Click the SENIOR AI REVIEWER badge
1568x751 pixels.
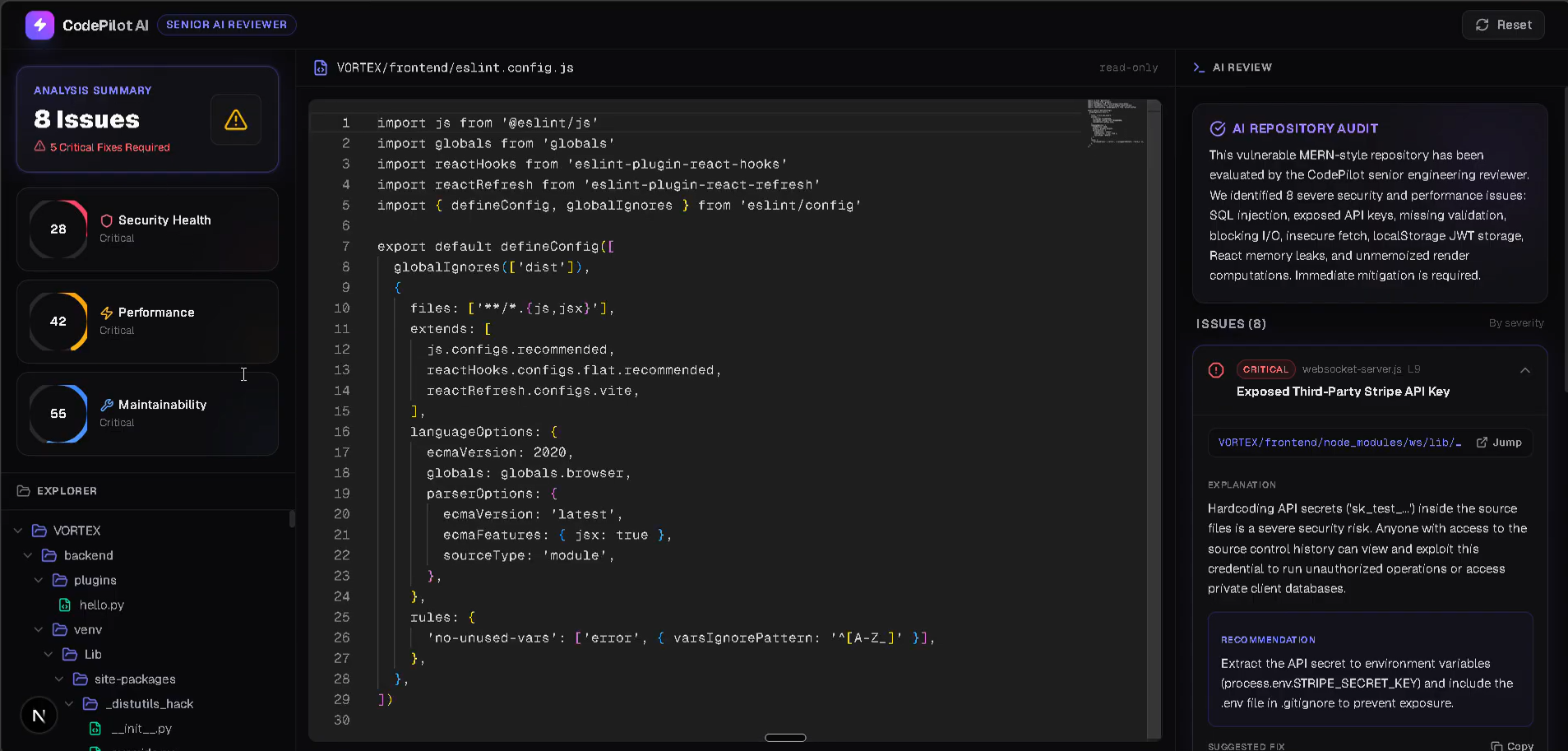[x=227, y=25]
